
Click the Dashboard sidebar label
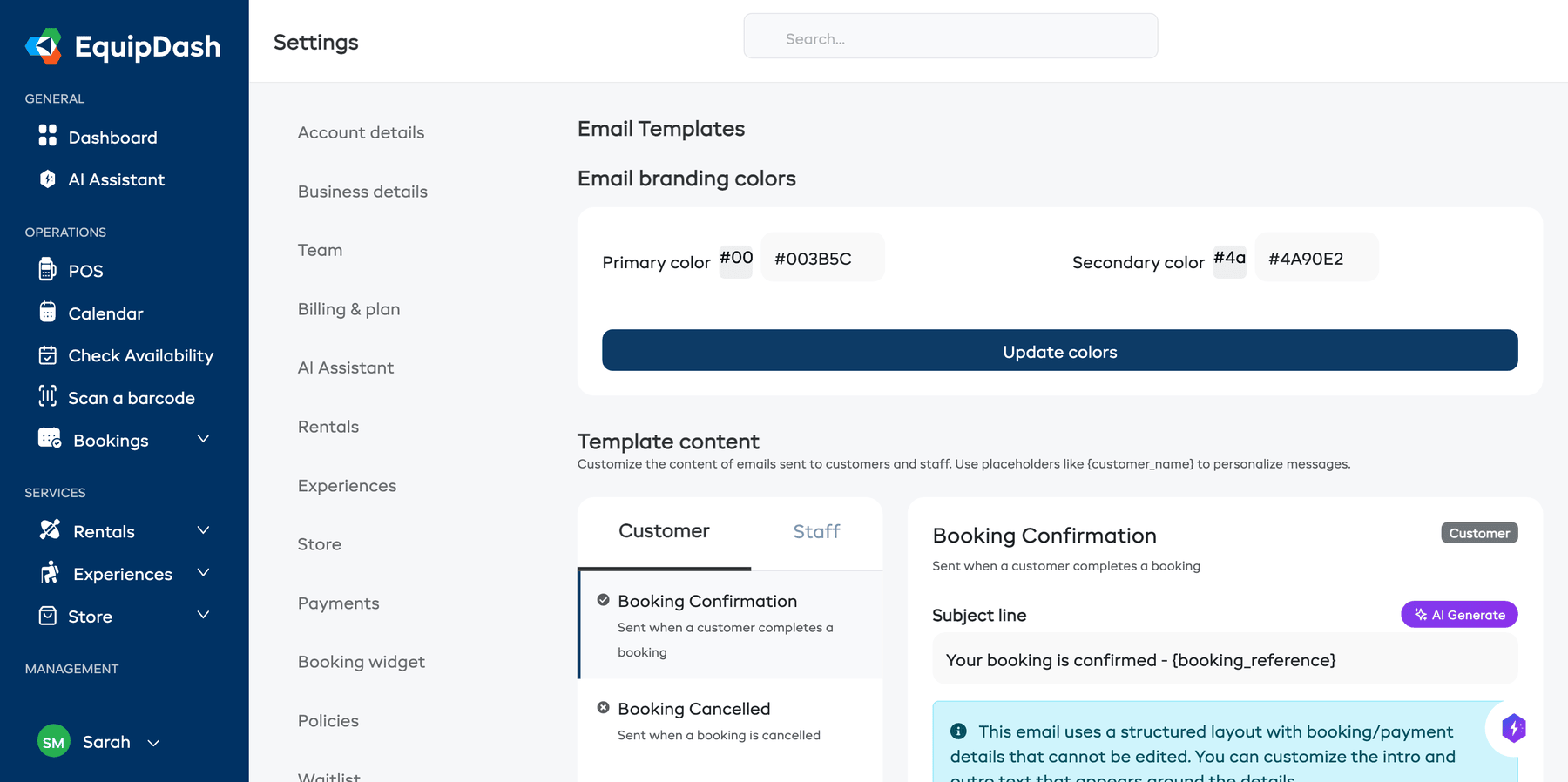click(113, 138)
